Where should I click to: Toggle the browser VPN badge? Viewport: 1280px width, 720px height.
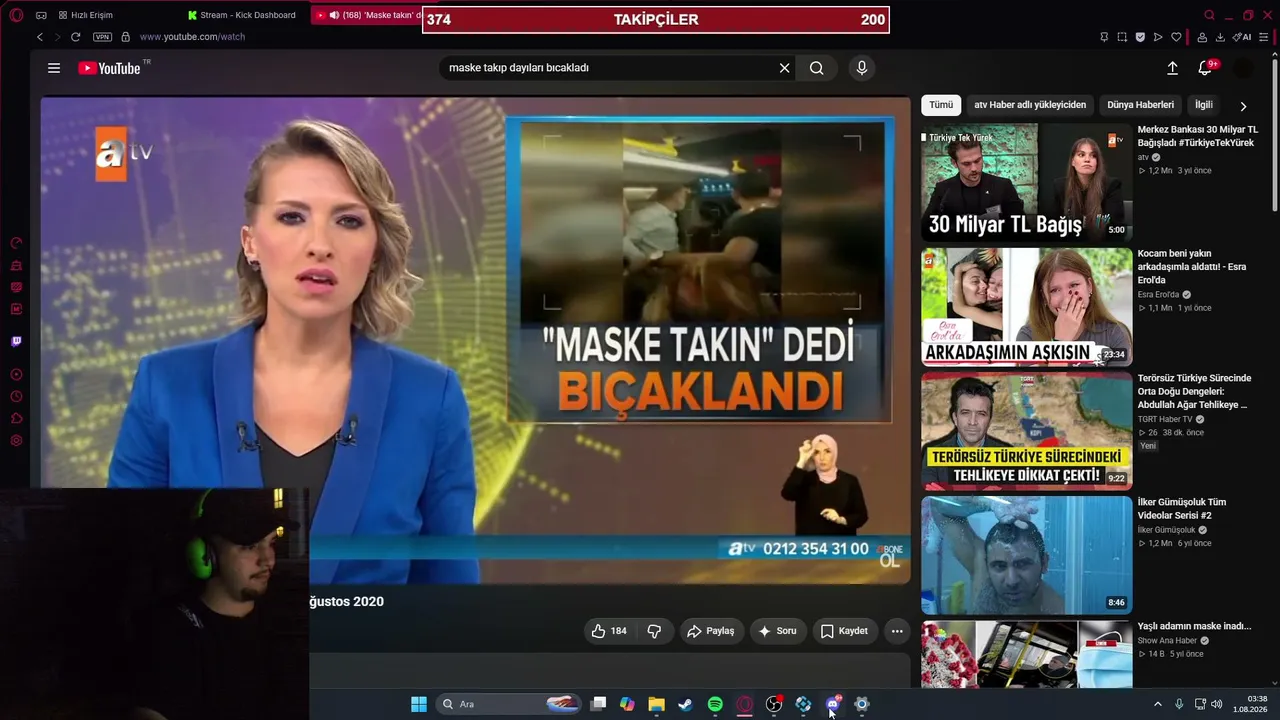102,37
